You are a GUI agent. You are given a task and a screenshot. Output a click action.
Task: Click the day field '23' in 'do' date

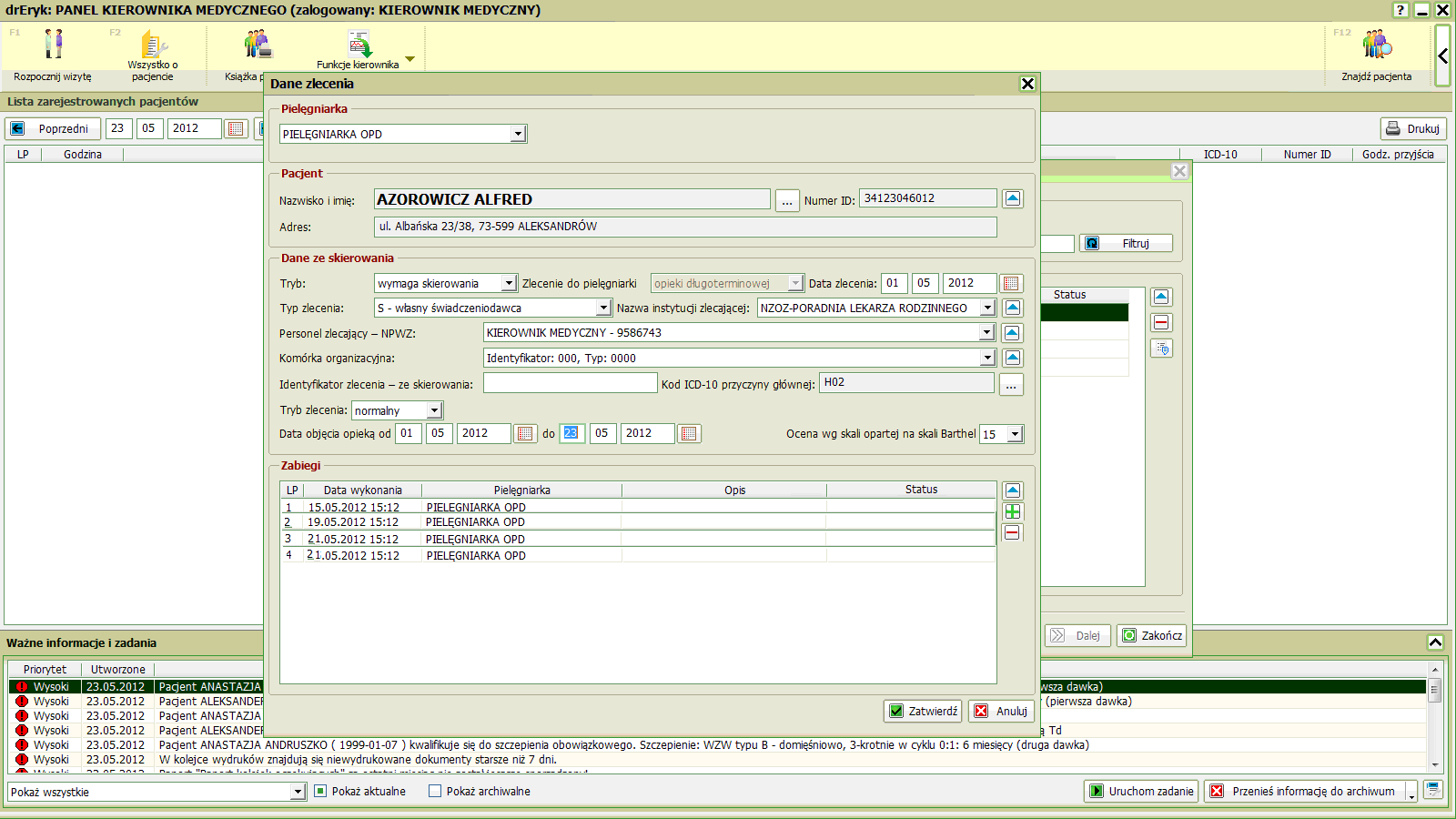coord(572,433)
